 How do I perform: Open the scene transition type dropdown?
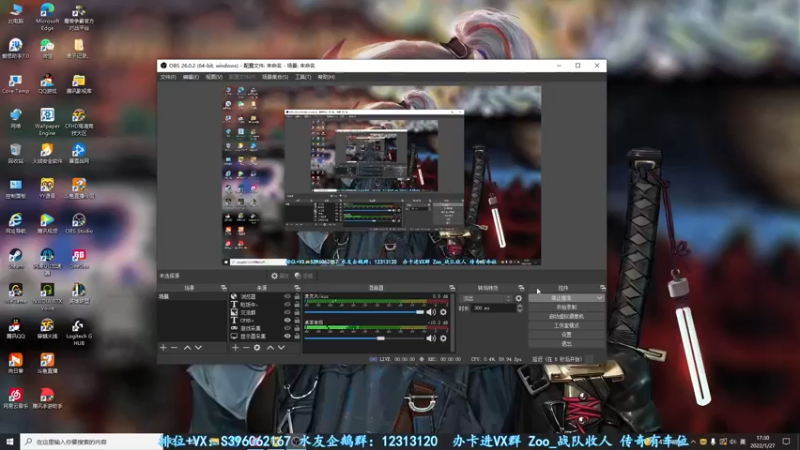click(485, 298)
